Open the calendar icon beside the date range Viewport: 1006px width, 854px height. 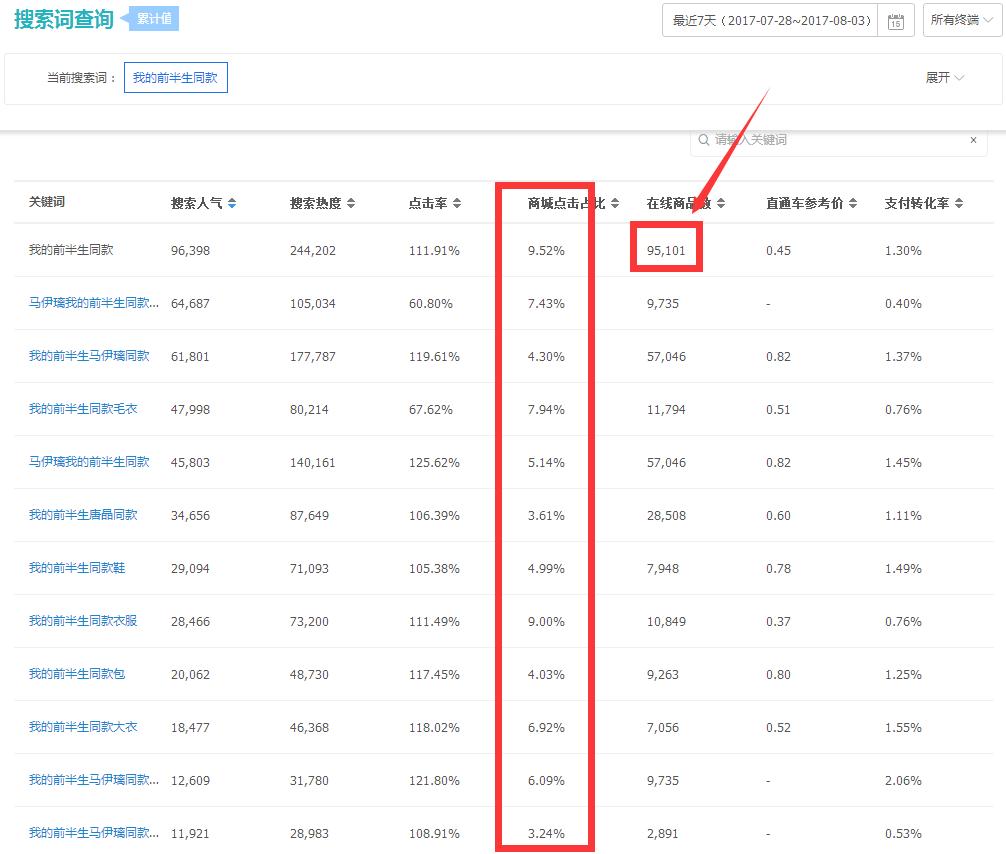[x=895, y=20]
